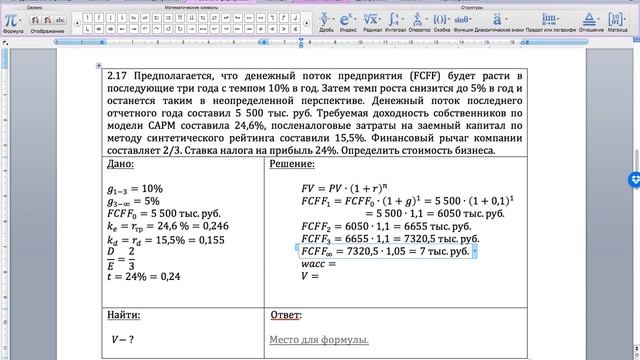Click the 'V – ?' line

[x=122, y=340]
